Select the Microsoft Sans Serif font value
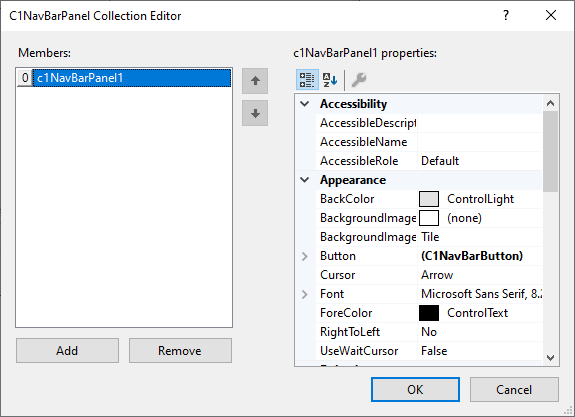The width and height of the screenshot is (575, 417). (480, 294)
